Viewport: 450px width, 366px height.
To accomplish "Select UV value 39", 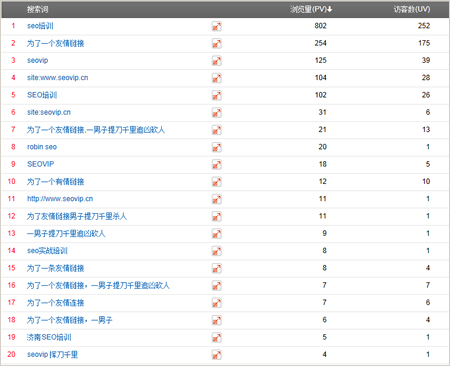I will (426, 60).
